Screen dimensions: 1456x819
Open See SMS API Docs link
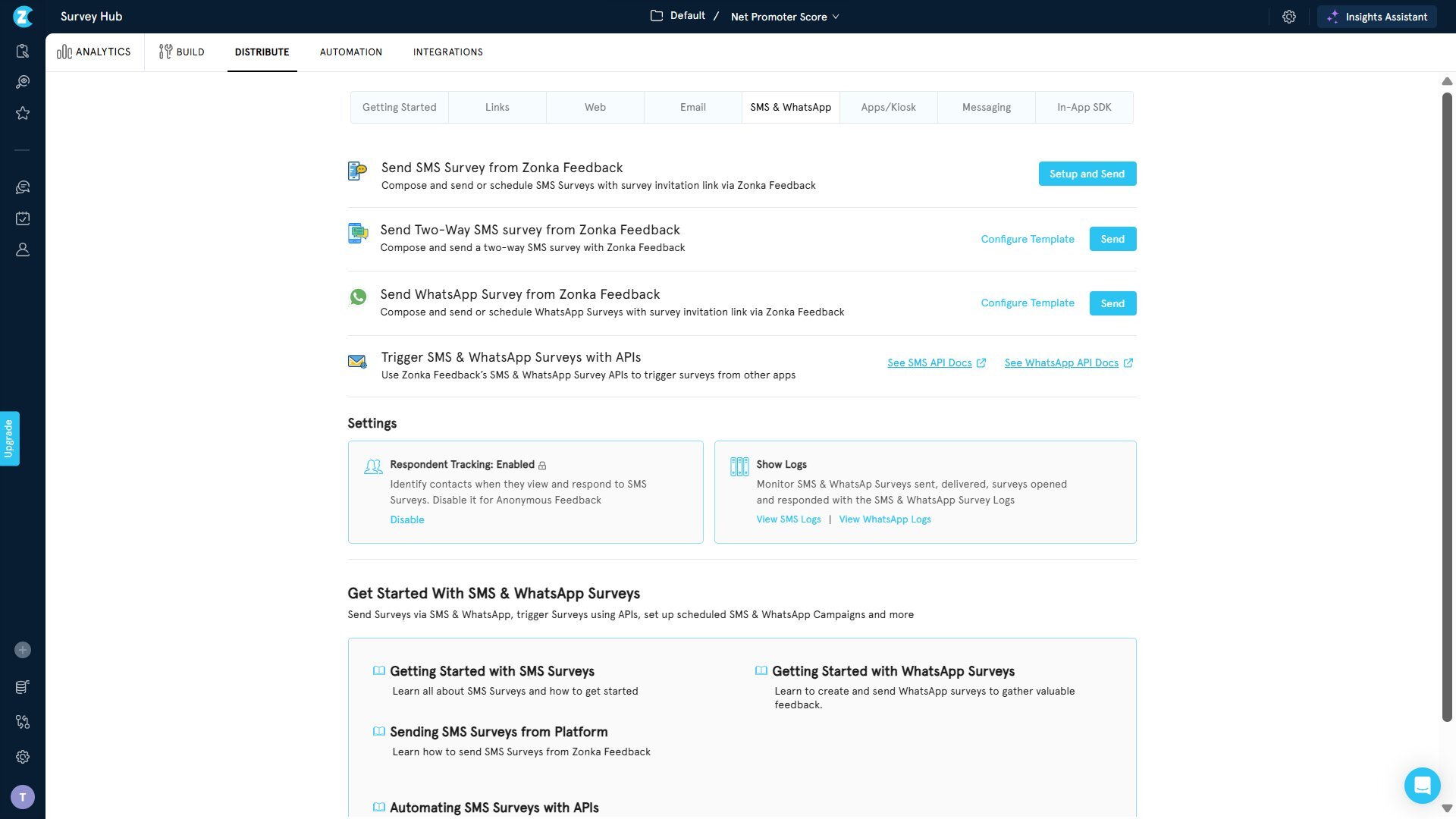tap(937, 362)
